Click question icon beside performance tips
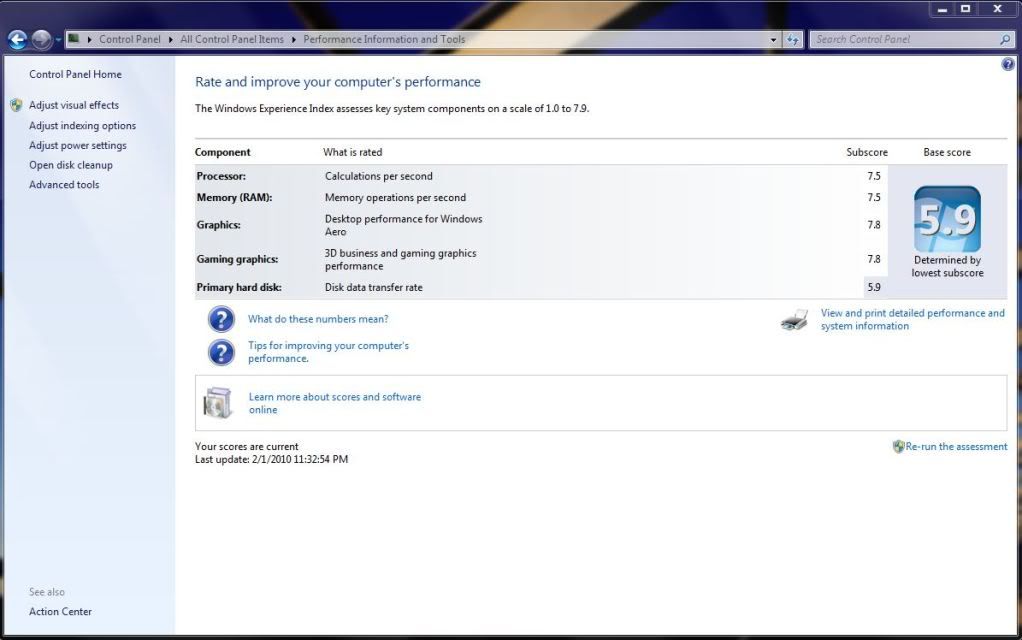Screen dimensions: 1022x640 pos(221,352)
